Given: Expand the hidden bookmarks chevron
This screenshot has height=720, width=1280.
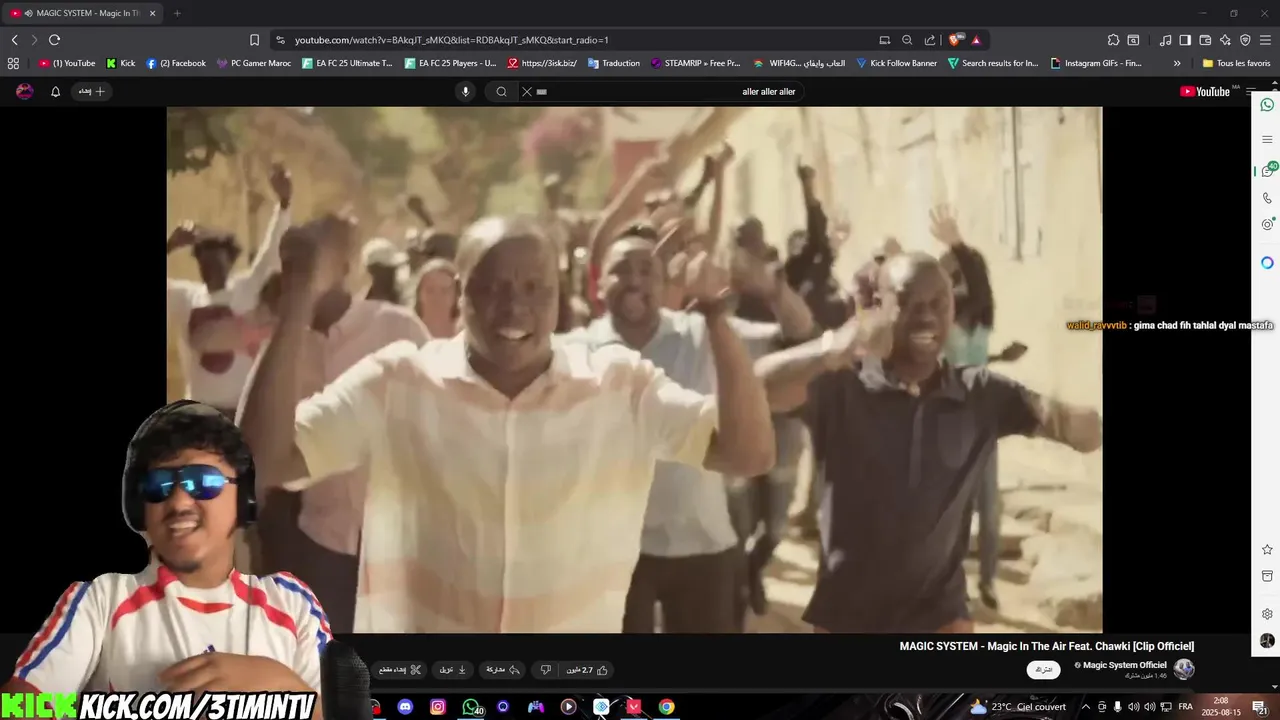Looking at the screenshot, I should [1177, 63].
